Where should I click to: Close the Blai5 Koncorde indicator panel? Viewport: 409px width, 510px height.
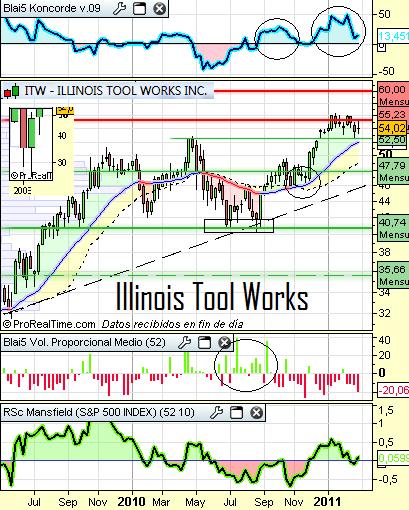click(159, 8)
